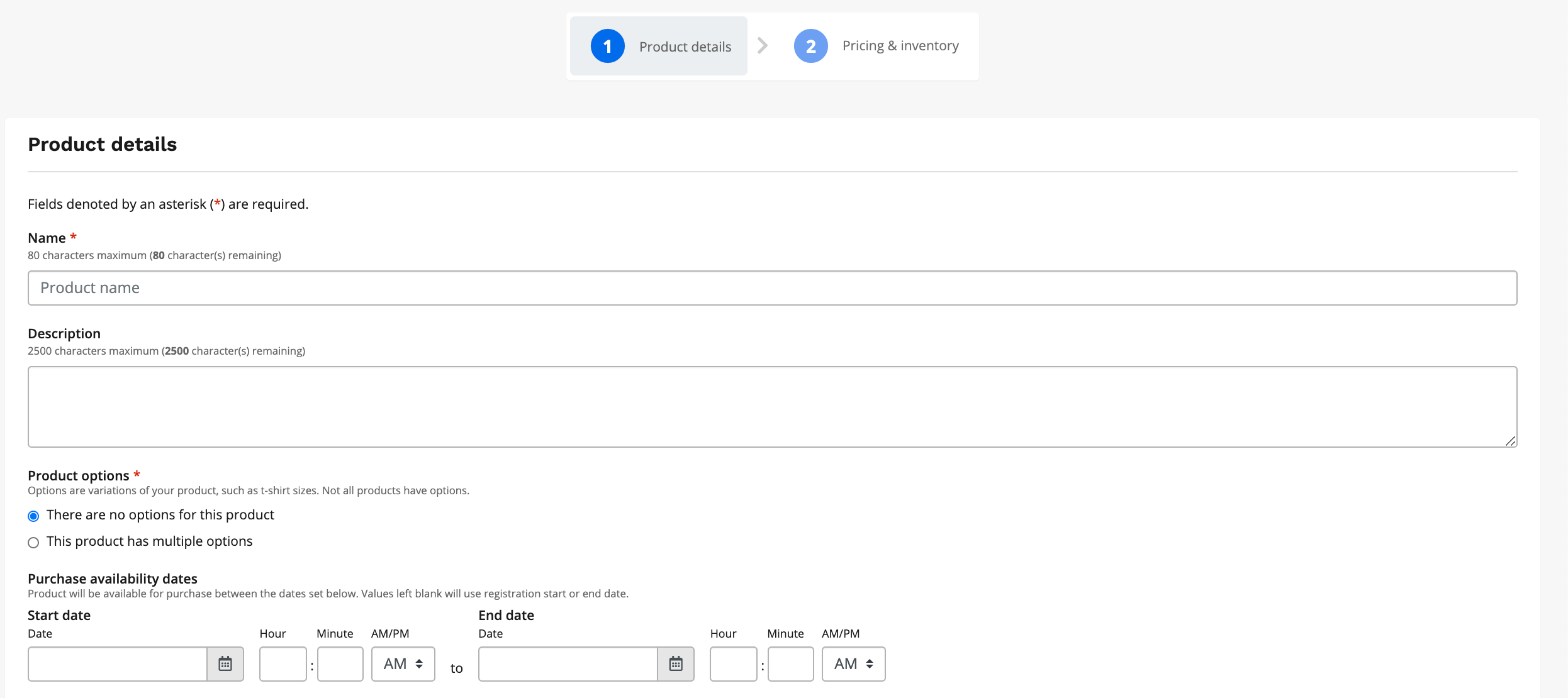Go to the Pricing & inventory step
1568x698 pixels.
point(876,46)
